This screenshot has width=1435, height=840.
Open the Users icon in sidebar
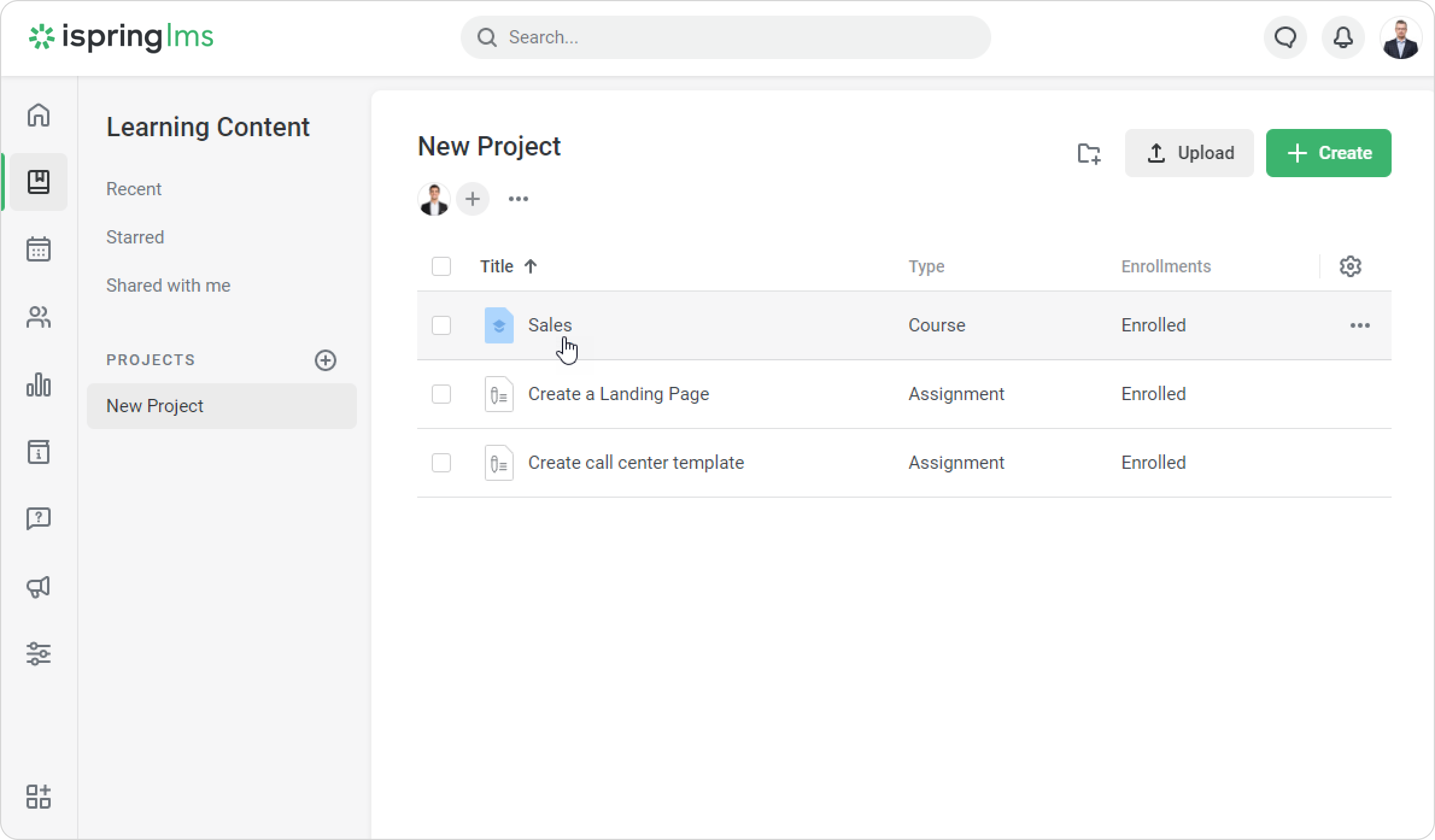(39, 317)
